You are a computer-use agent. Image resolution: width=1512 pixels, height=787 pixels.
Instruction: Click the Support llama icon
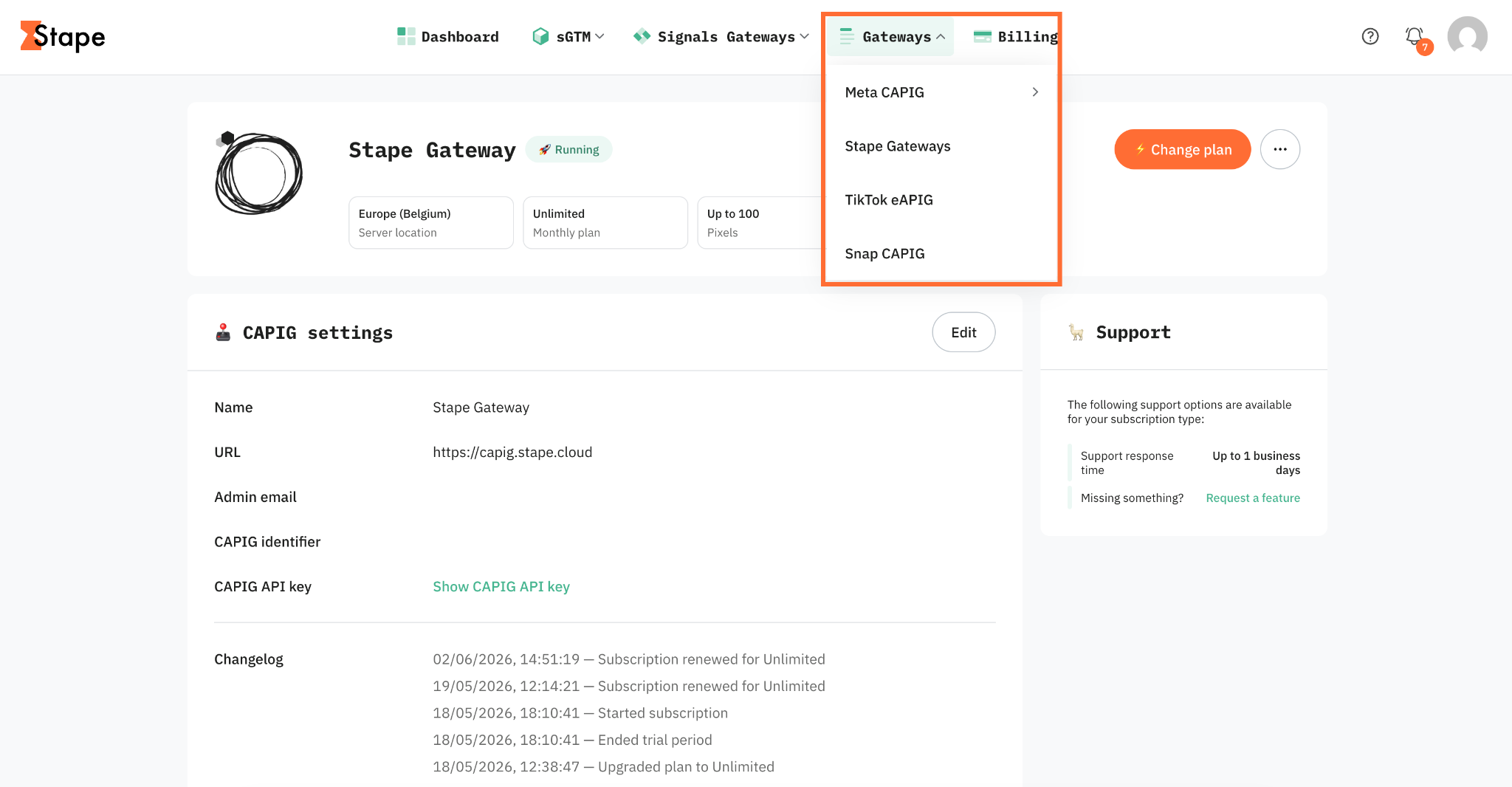[1076, 332]
